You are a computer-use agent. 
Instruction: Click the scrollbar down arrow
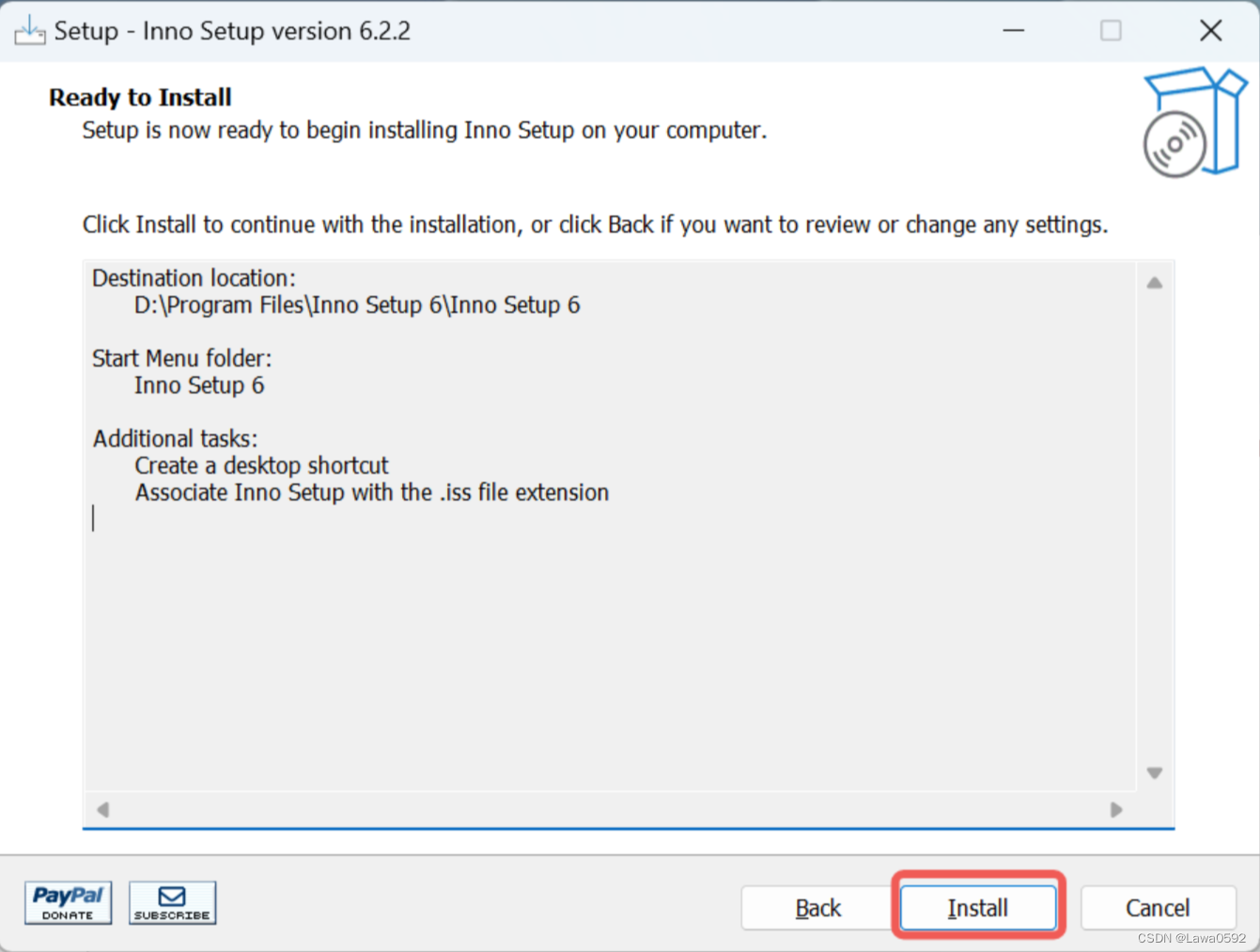[x=1154, y=773]
